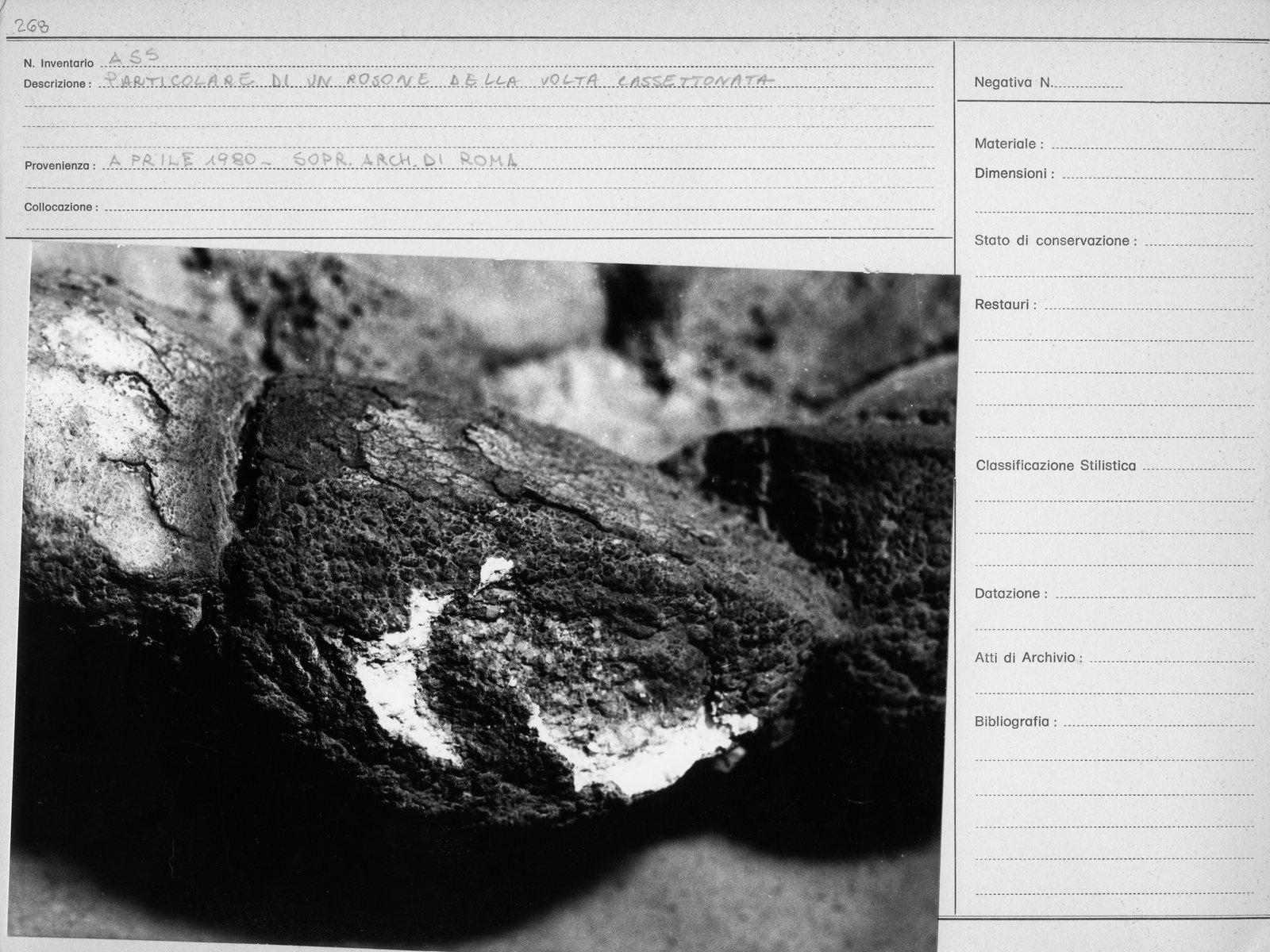Click the handwritten inventory value 'ASS'
The image size is (1270, 952).
[133, 56]
